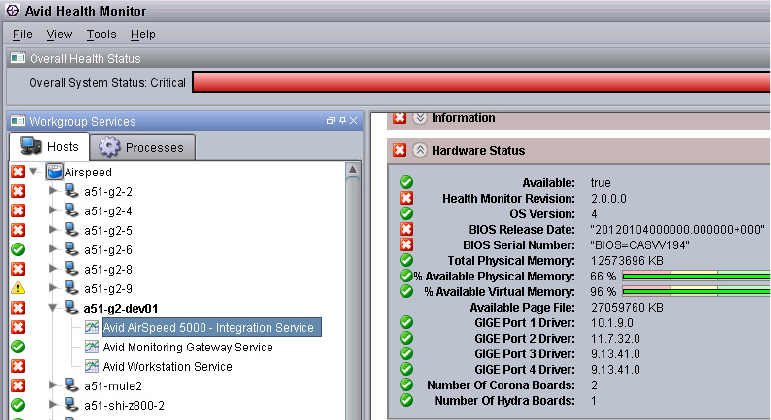Select Avid Workstation Service

click(x=167, y=366)
